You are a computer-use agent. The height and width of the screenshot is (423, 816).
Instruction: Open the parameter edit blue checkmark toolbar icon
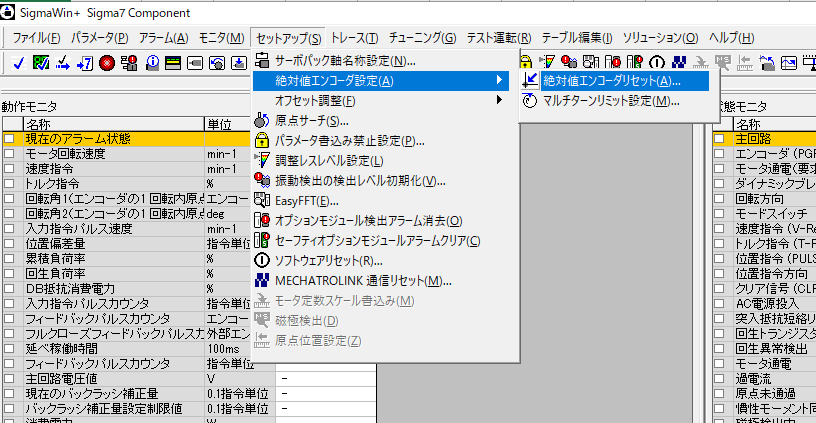[x=19, y=63]
